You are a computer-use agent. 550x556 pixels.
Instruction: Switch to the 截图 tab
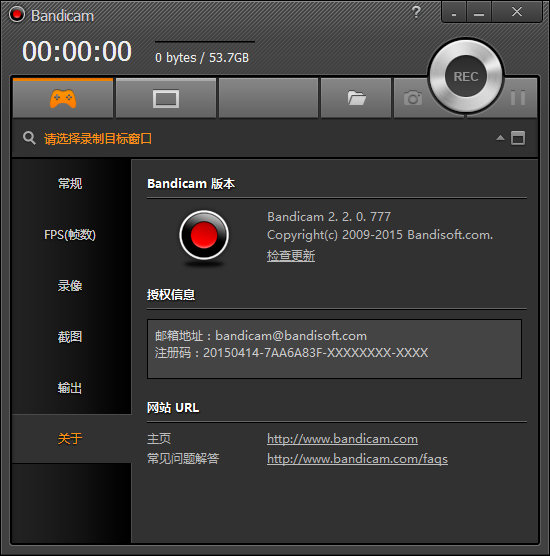(x=70, y=337)
